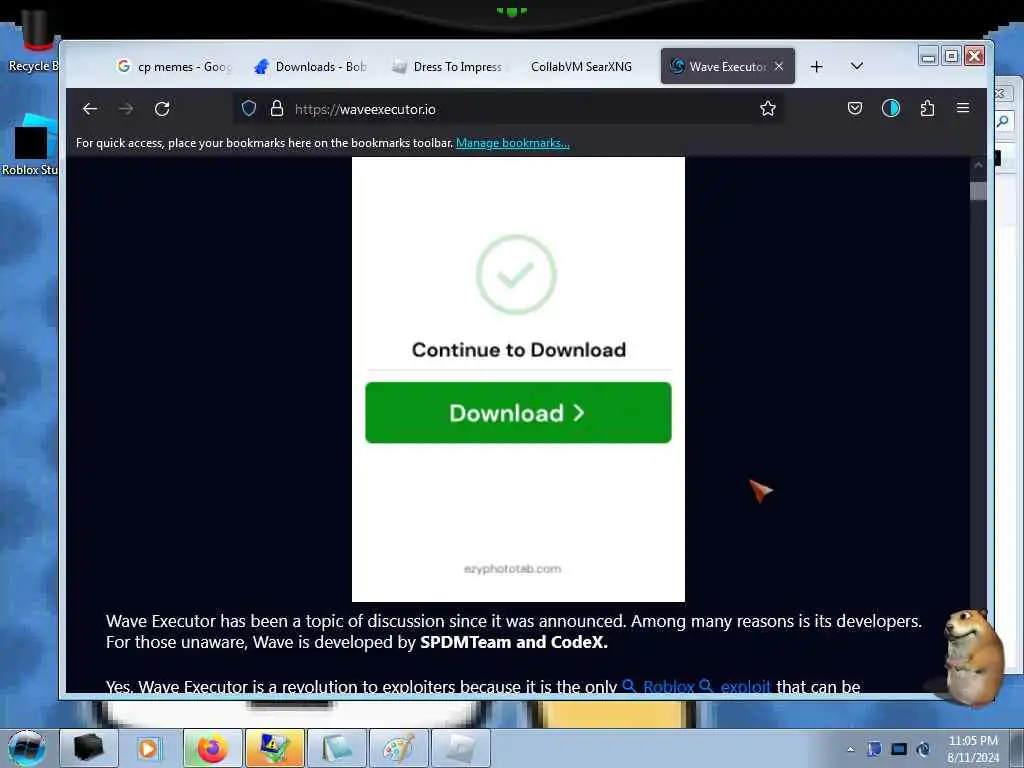
Task: Open the Roblox taskbar icon
Action: 460,748
